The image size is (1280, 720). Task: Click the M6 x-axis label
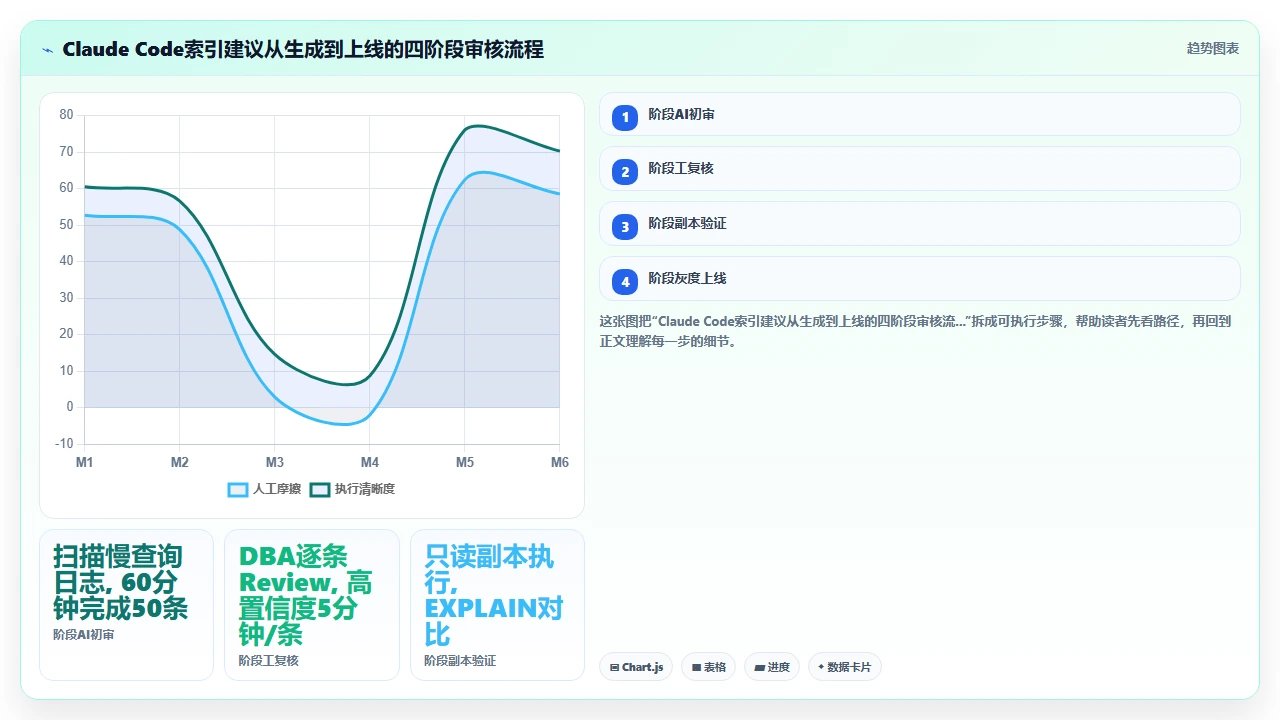point(560,462)
